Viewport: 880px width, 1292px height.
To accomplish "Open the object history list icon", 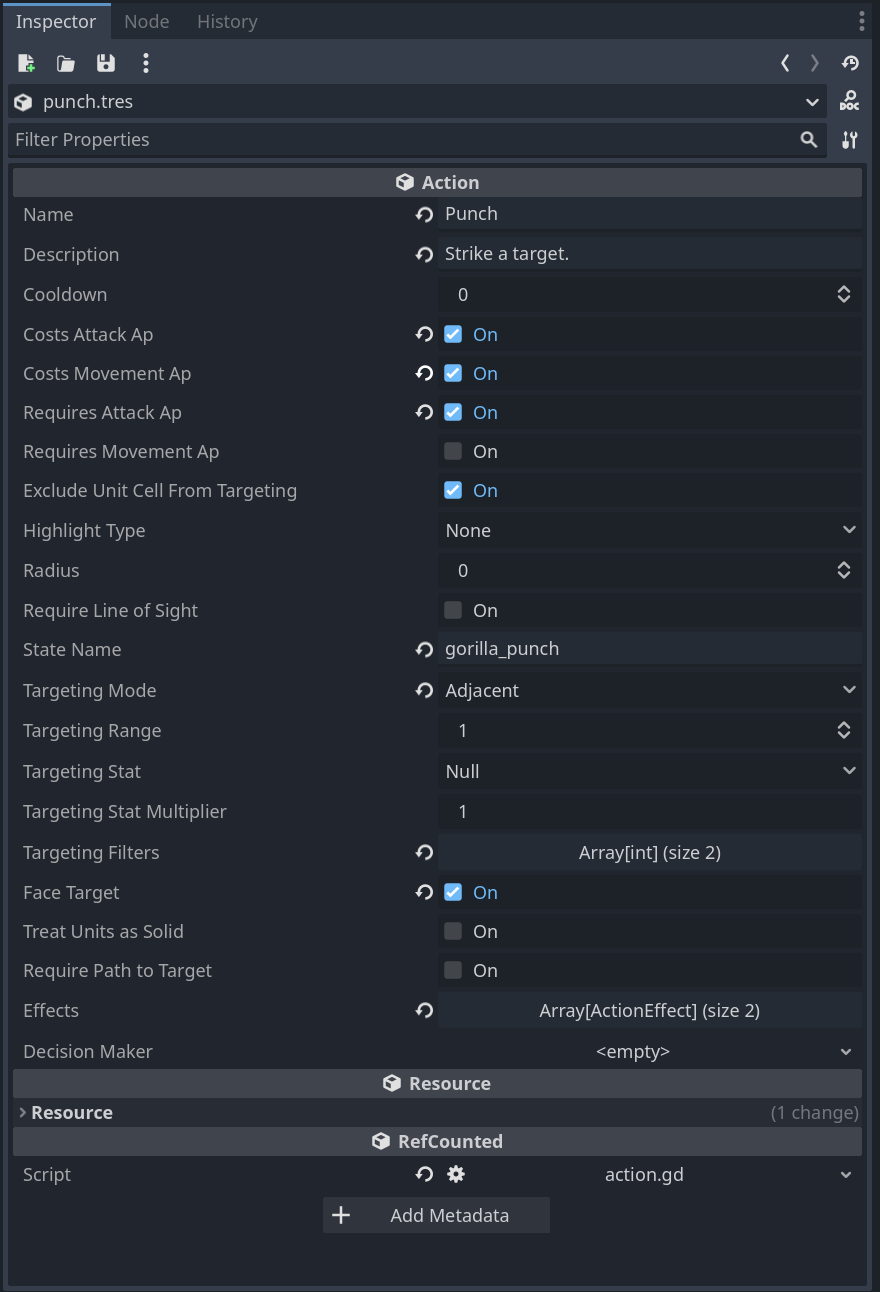I will [x=850, y=64].
